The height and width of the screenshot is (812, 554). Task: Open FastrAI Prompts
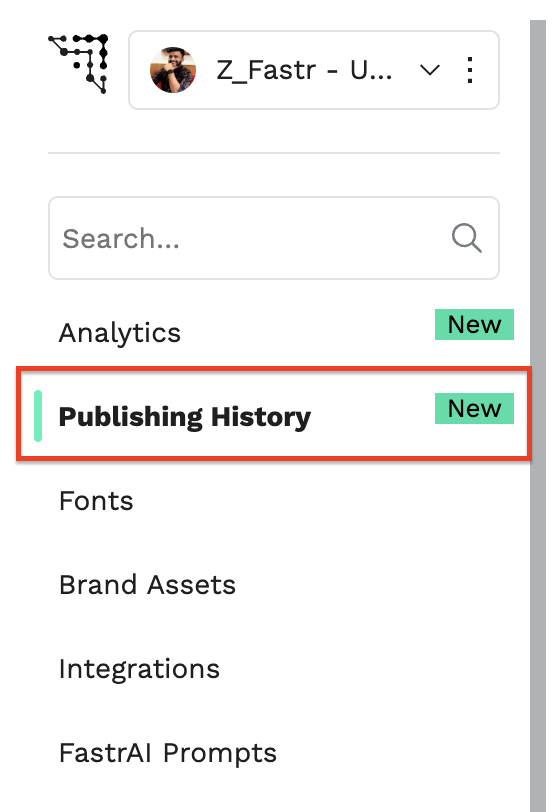point(168,753)
